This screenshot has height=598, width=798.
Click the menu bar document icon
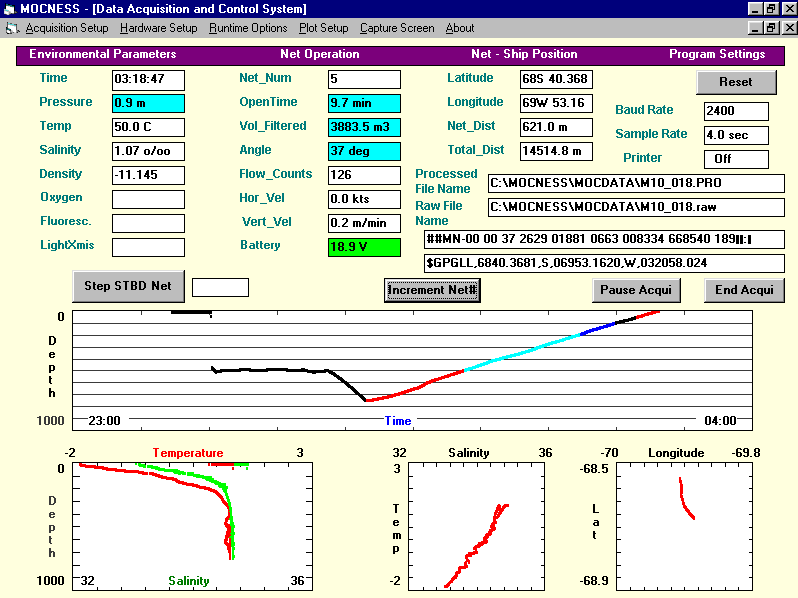12,29
